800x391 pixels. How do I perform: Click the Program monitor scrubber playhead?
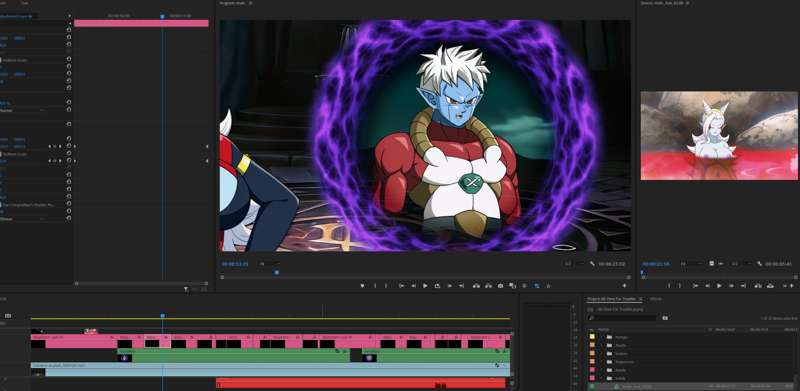pos(276,272)
